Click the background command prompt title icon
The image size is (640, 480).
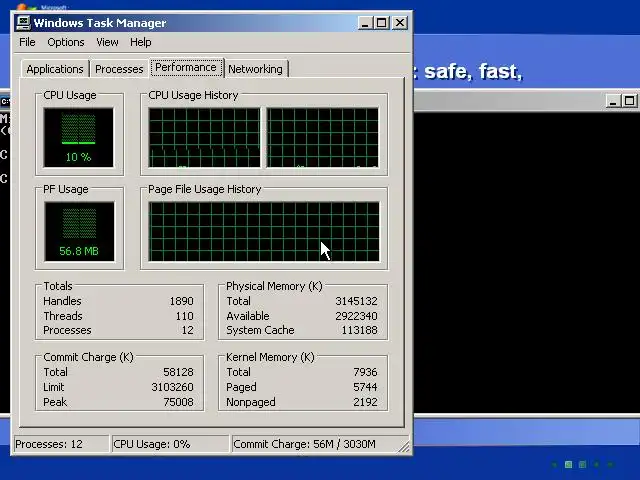point(5,101)
